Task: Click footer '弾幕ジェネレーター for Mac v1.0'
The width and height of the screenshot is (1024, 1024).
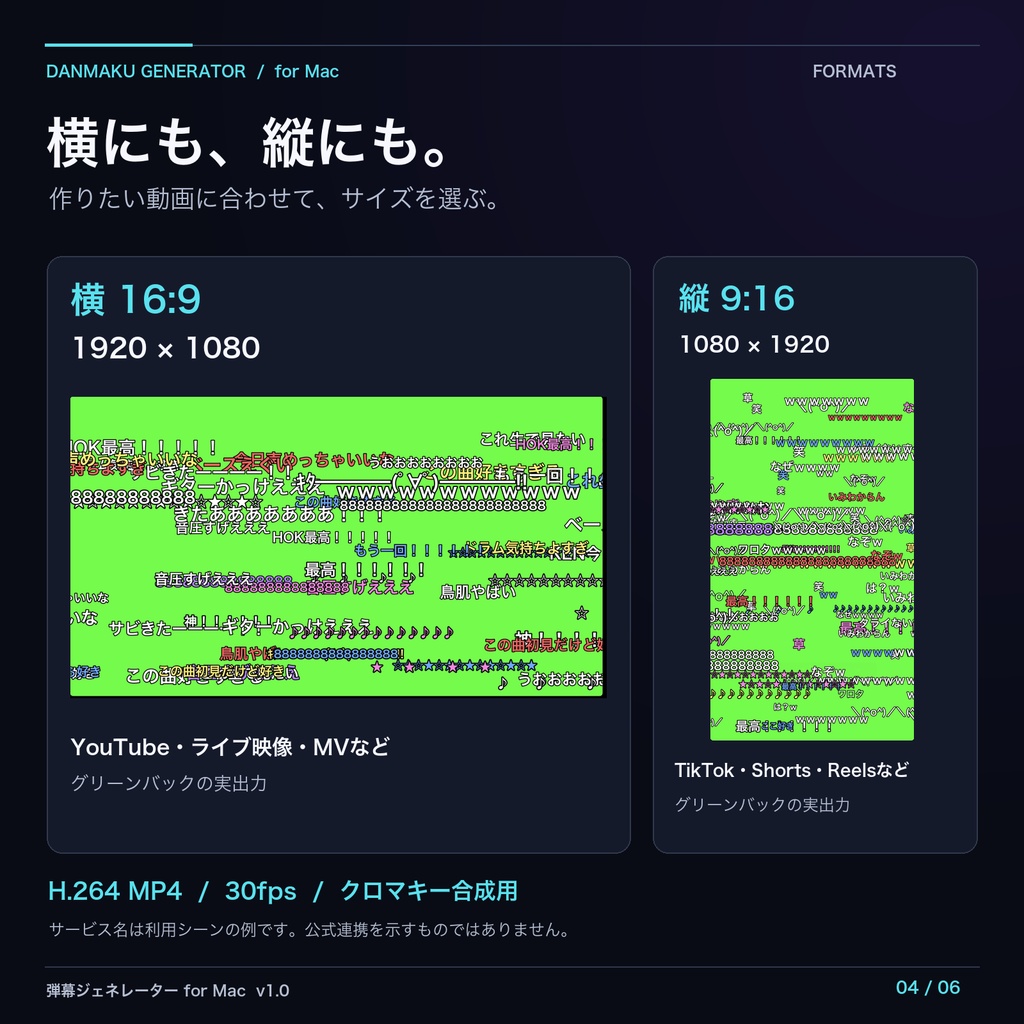Action: [168, 990]
